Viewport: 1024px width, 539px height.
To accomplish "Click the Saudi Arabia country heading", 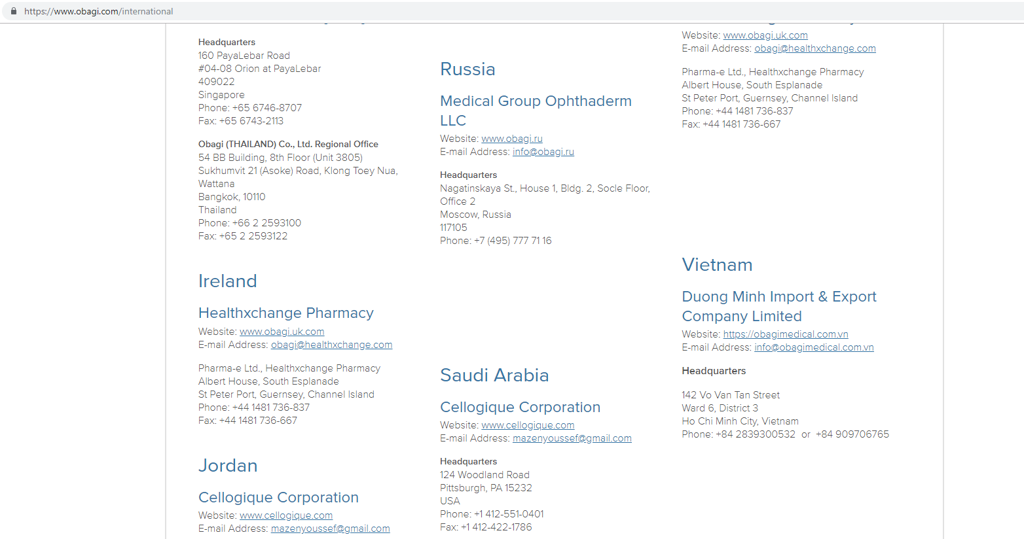I will pos(494,375).
